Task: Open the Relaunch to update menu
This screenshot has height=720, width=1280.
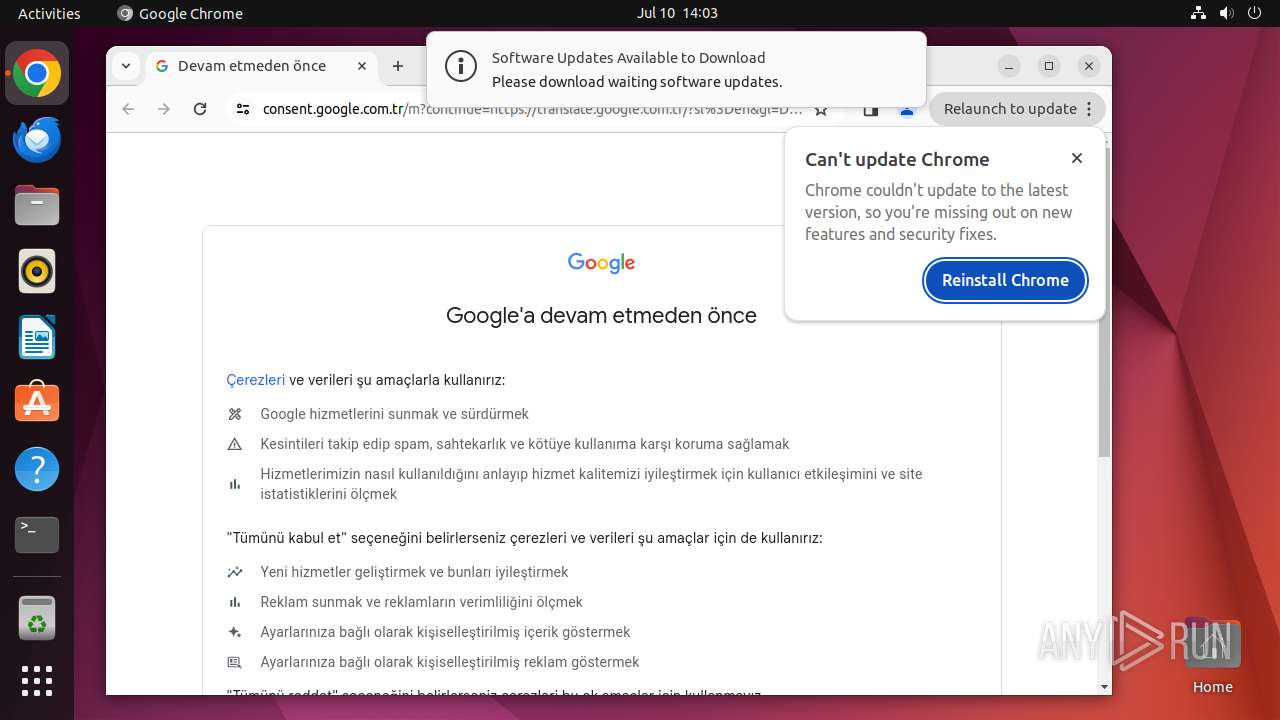Action: (x=1017, y=109)
